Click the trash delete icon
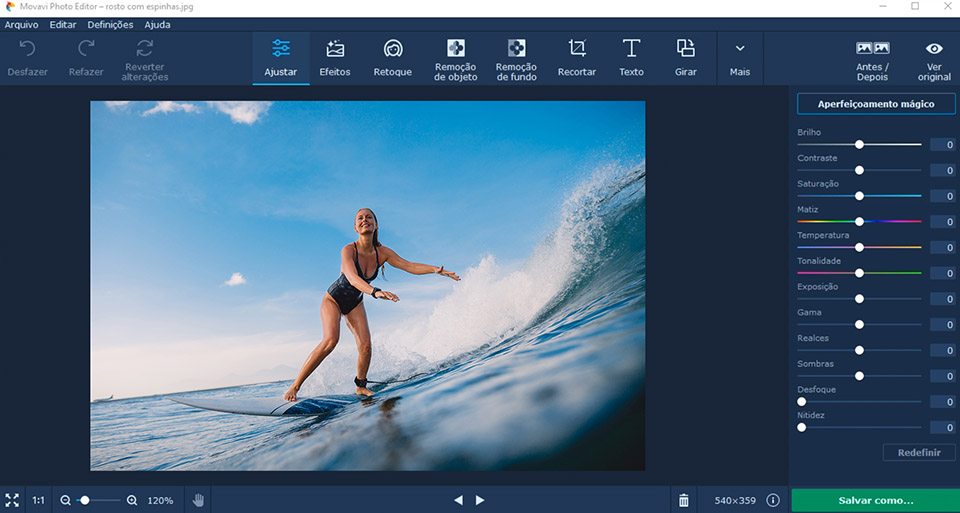 tap(683, 500)
